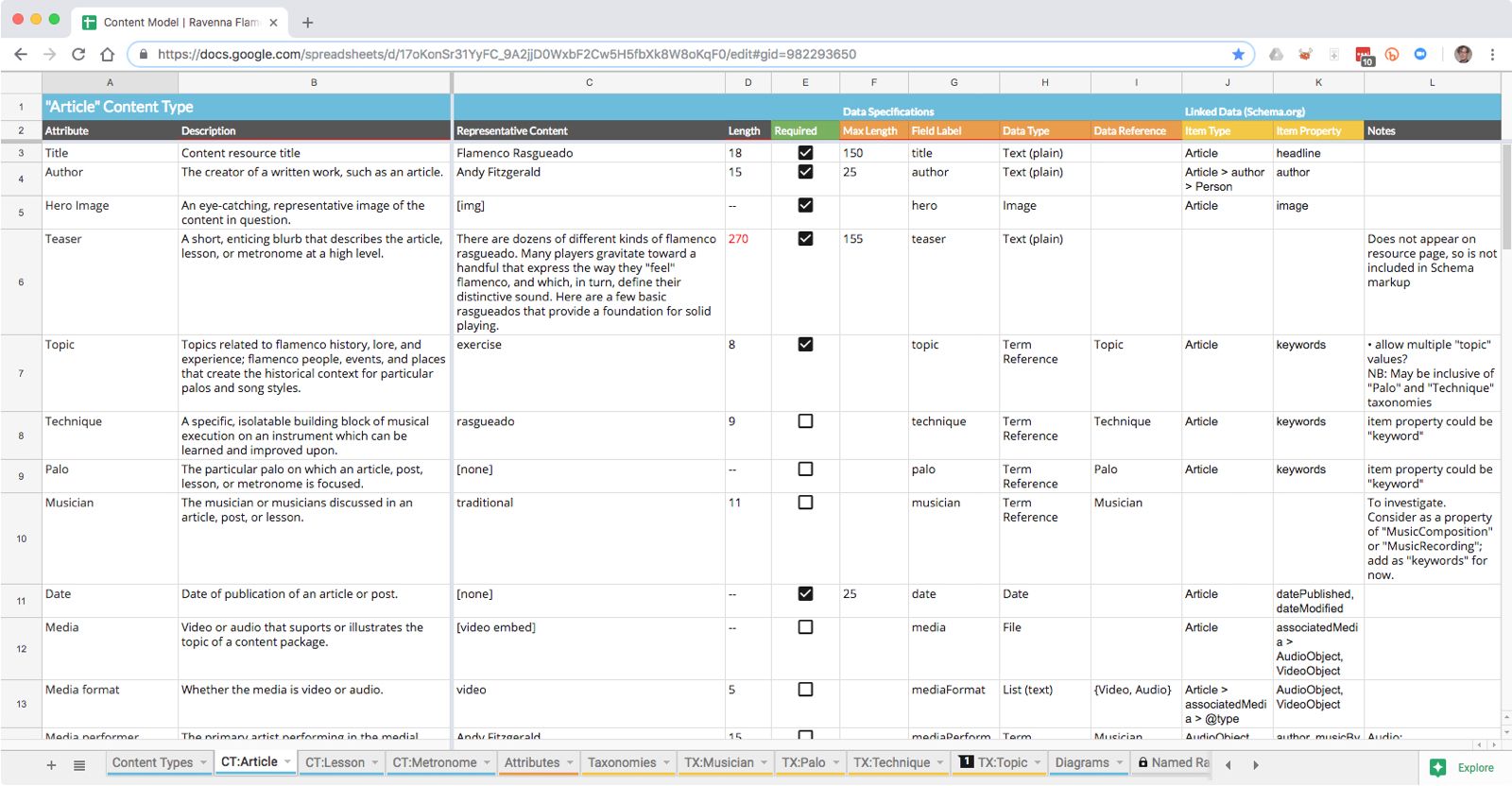Viewport: 1512px width, 786px height.
Task: Open the red extension with badge 10
Action: click(1364, 56)
